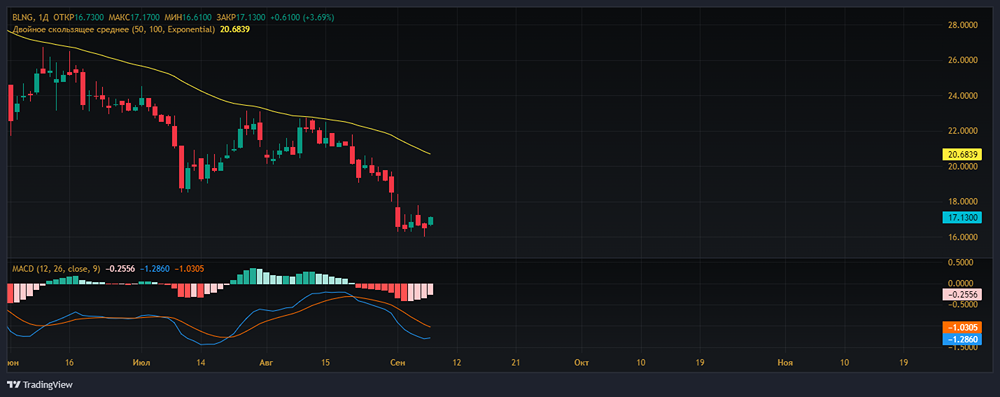
Task: Click the Июл date on time axis
Action: (x=142, y=362)
